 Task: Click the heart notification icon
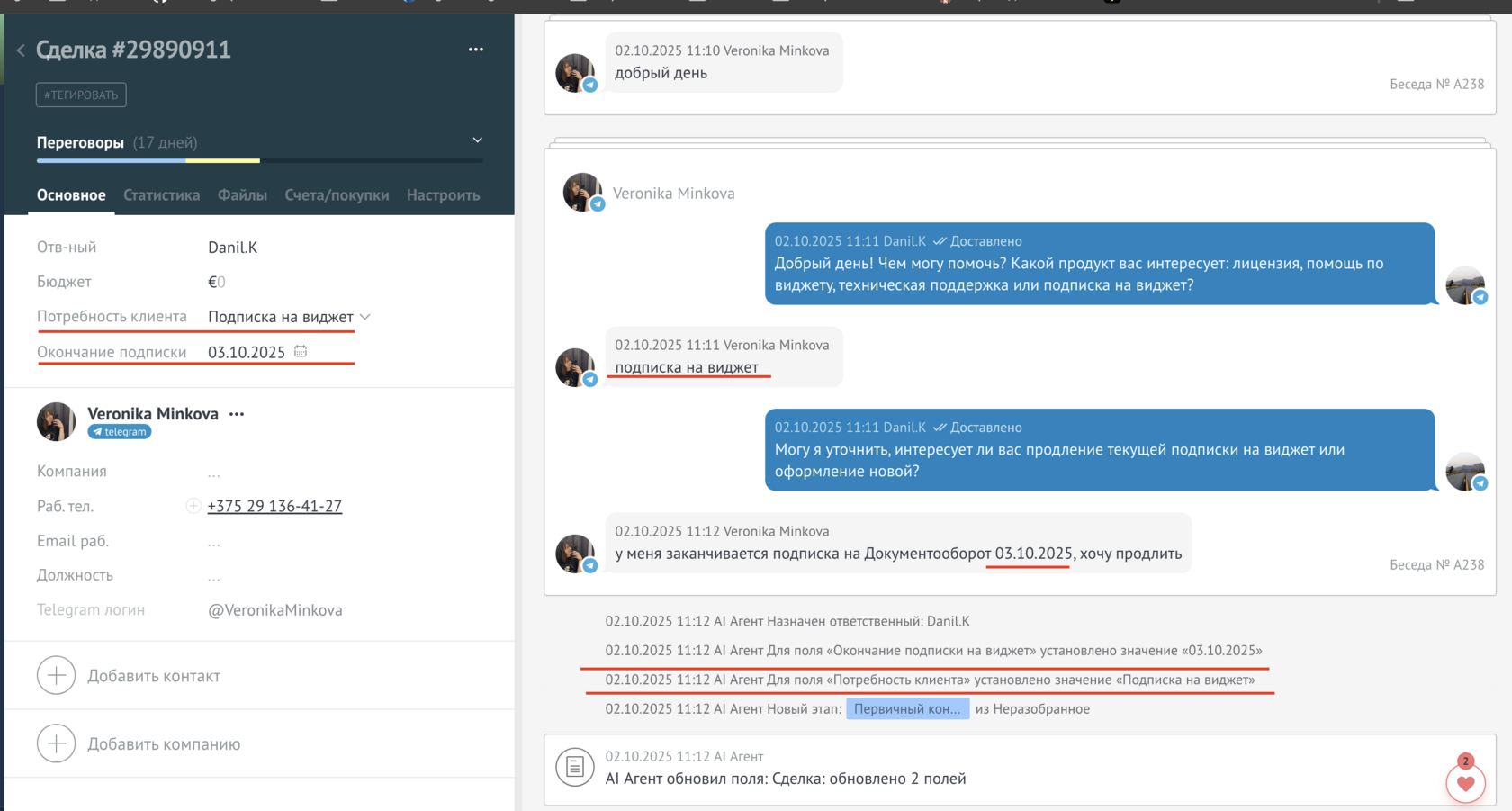1465,783
